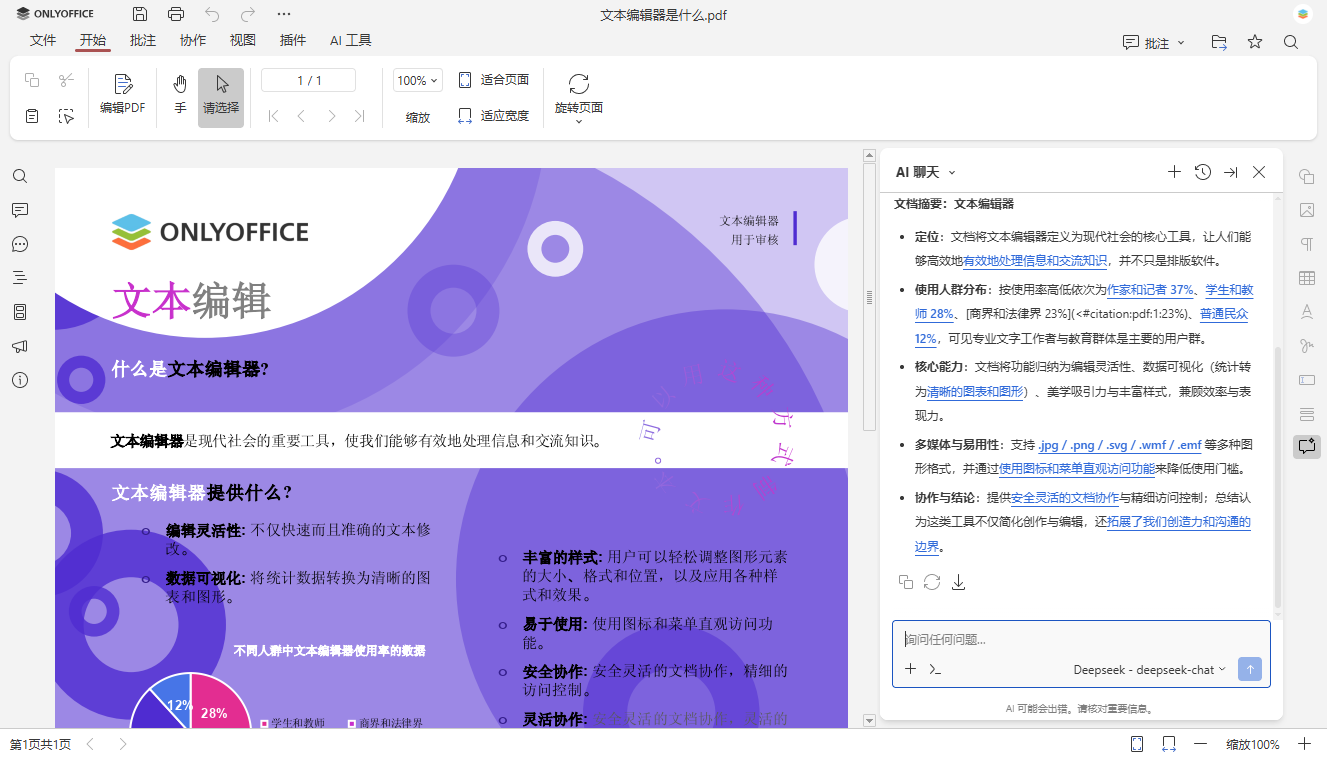
Task: Click the zoom in plus in status bar
Action: click(1304, 744)
